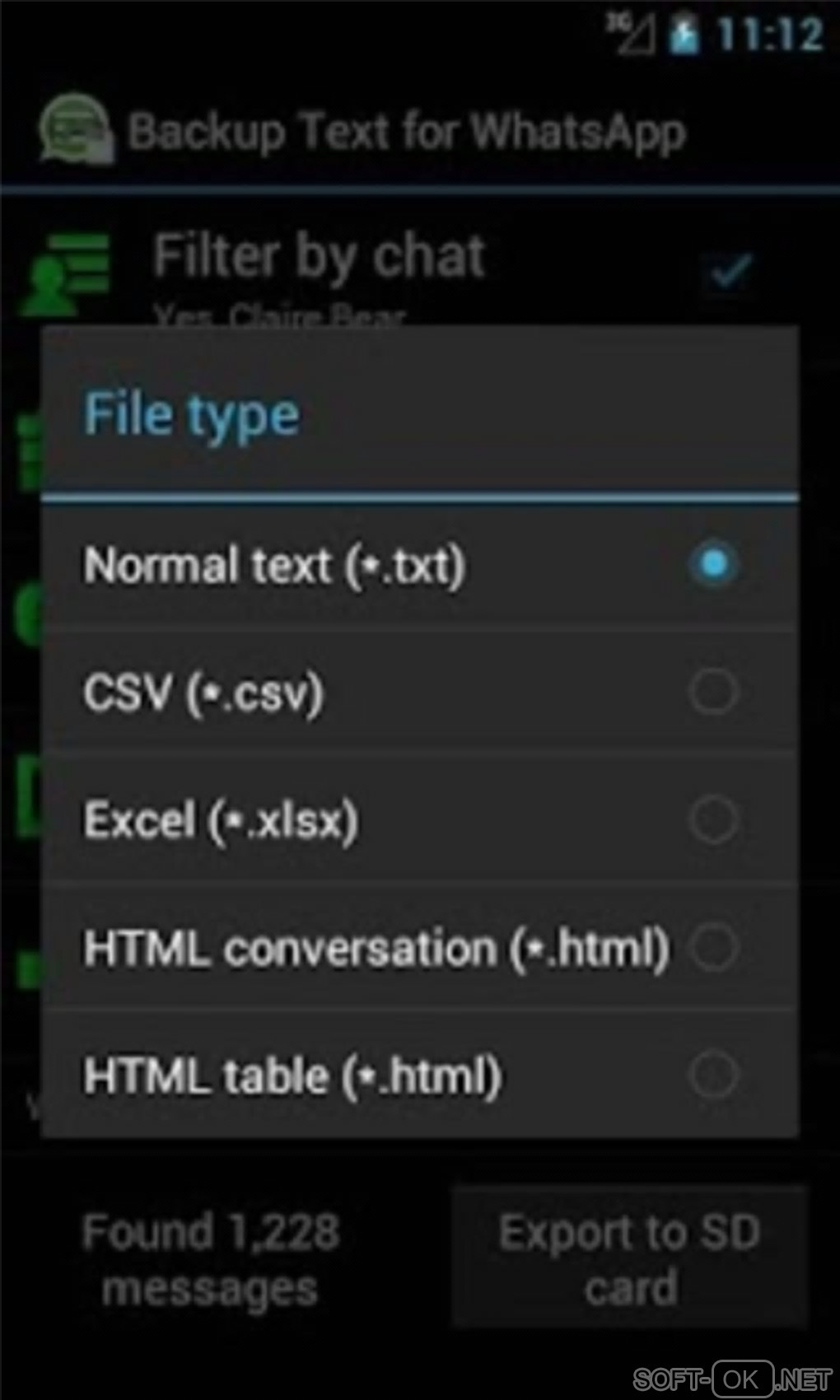The image size is (840, 1400).
Task: Tap HTML conversation (*.html) list entry
Action: 420,947
